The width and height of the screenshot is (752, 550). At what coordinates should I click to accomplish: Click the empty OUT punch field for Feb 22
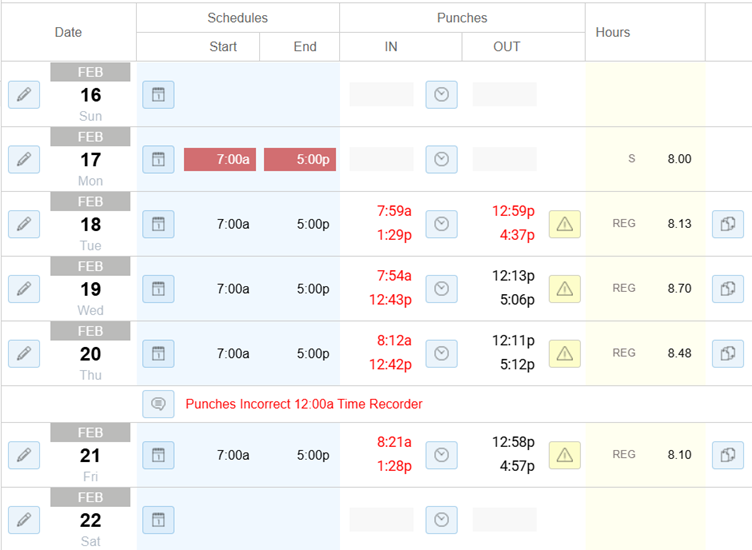pos(505,520)
